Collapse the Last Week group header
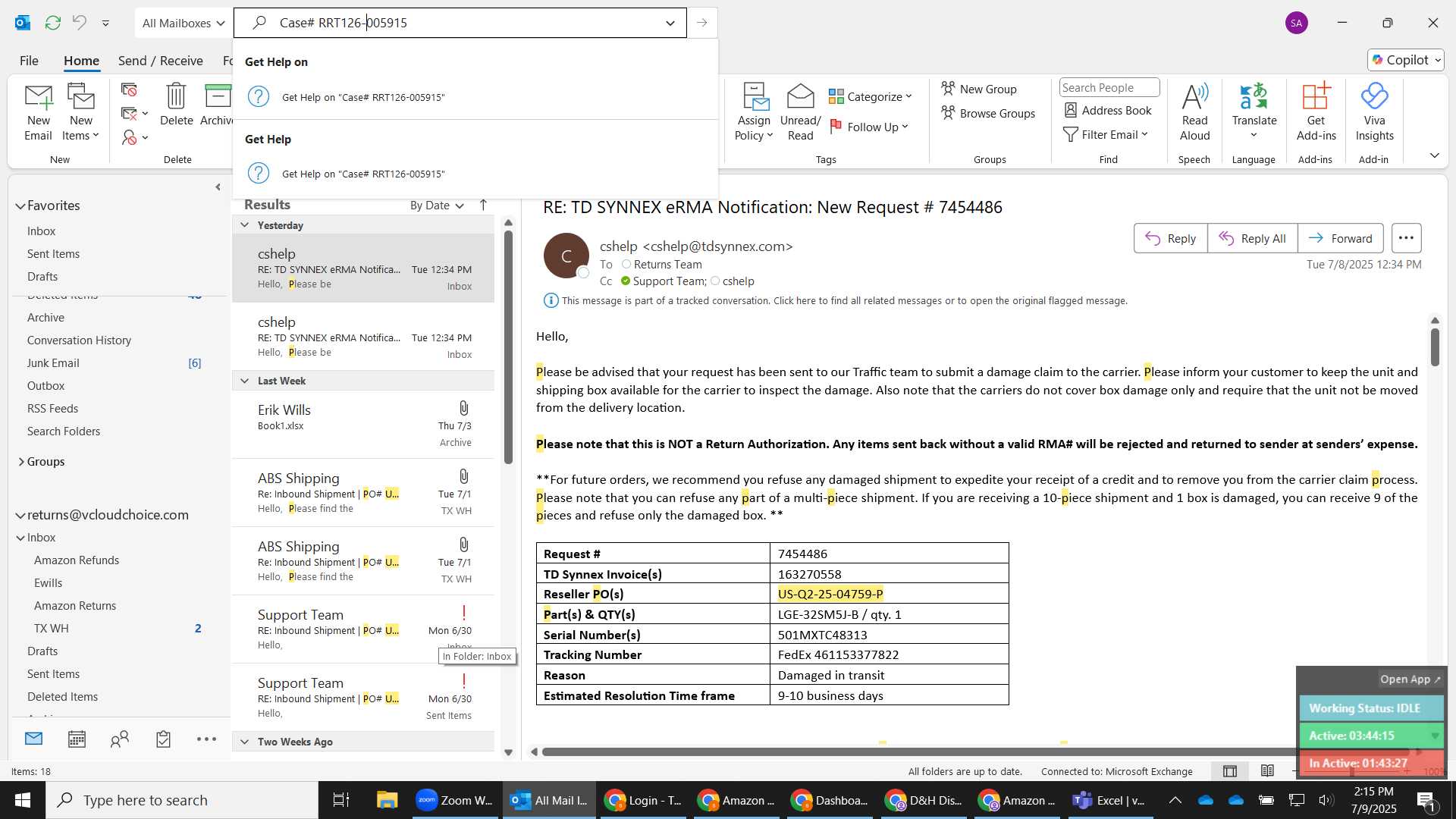The height and width of the screenshot is (819, 1456). [x=244, y=381]
